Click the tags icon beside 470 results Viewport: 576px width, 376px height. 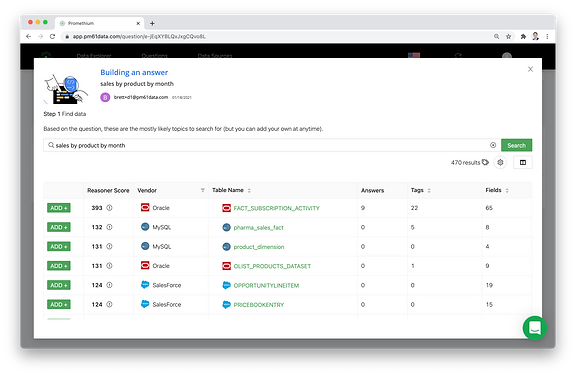pyautogui.click(x=486, y=162)
